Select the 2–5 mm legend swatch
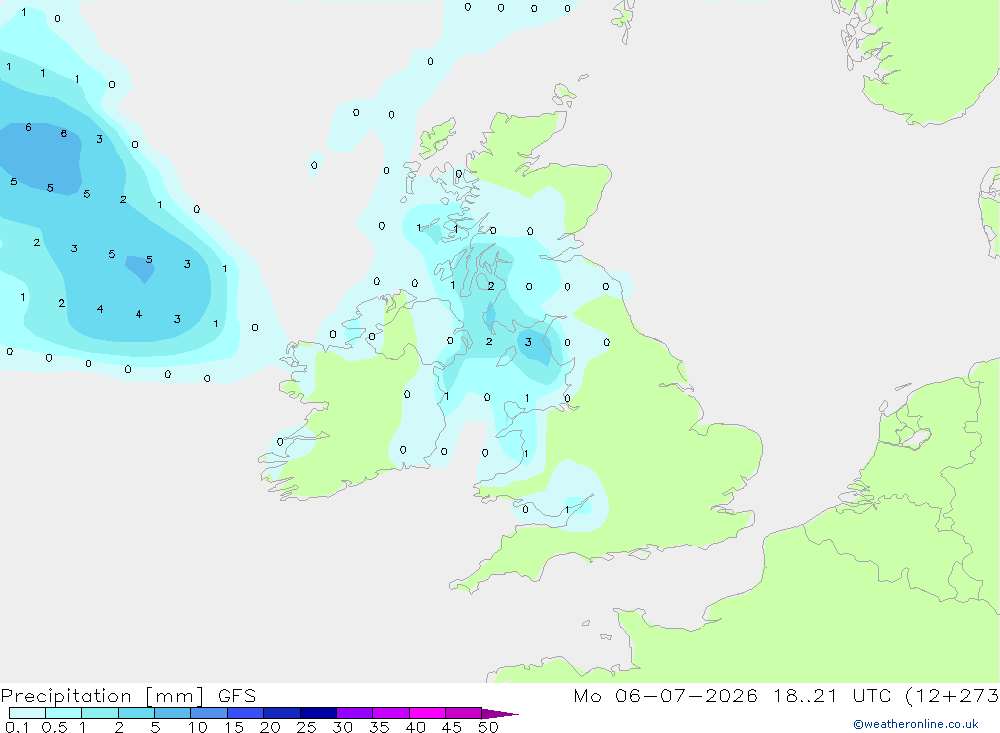This screenshot has height=733, width=1000. [136, 713]
